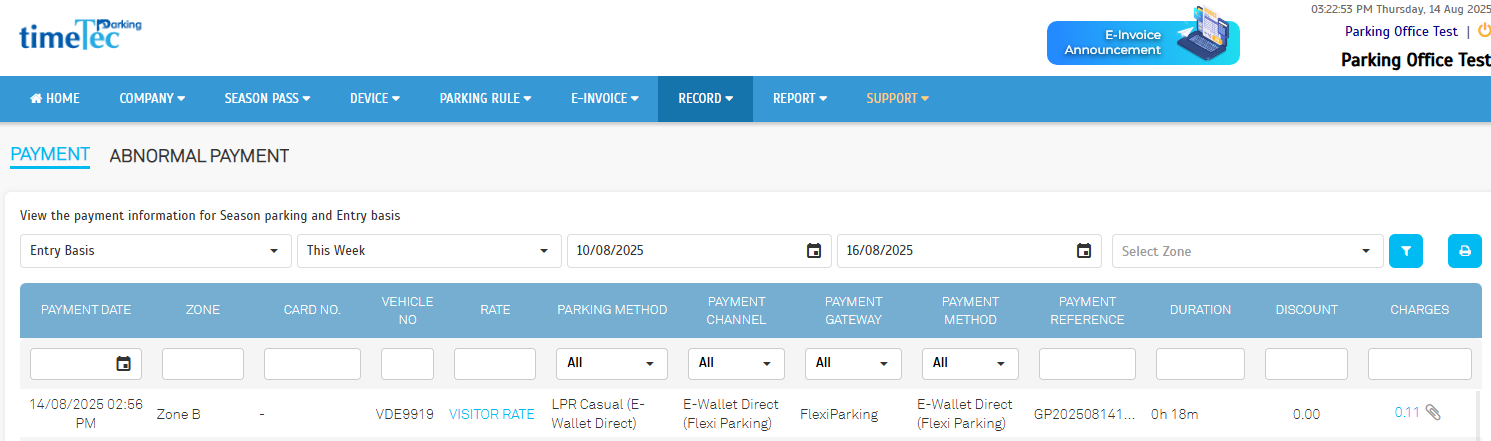The height and width of the screenshot is (441, 1491).
Task: Click the payment date filter calendar icon
Action: pyautogui.click(x=123, y=364)
